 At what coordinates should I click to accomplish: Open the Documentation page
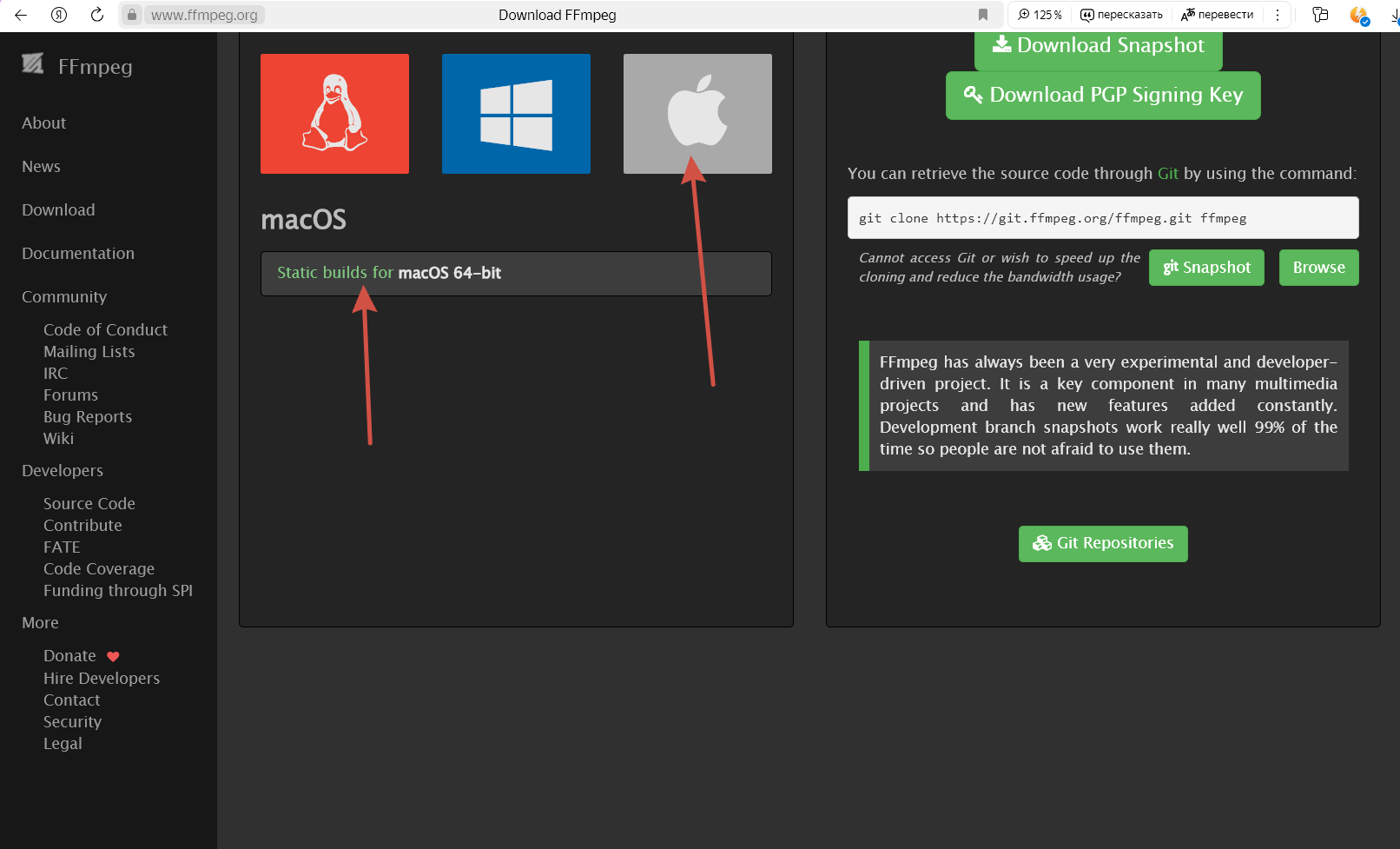pyautogui.click(x=78, y=254)
